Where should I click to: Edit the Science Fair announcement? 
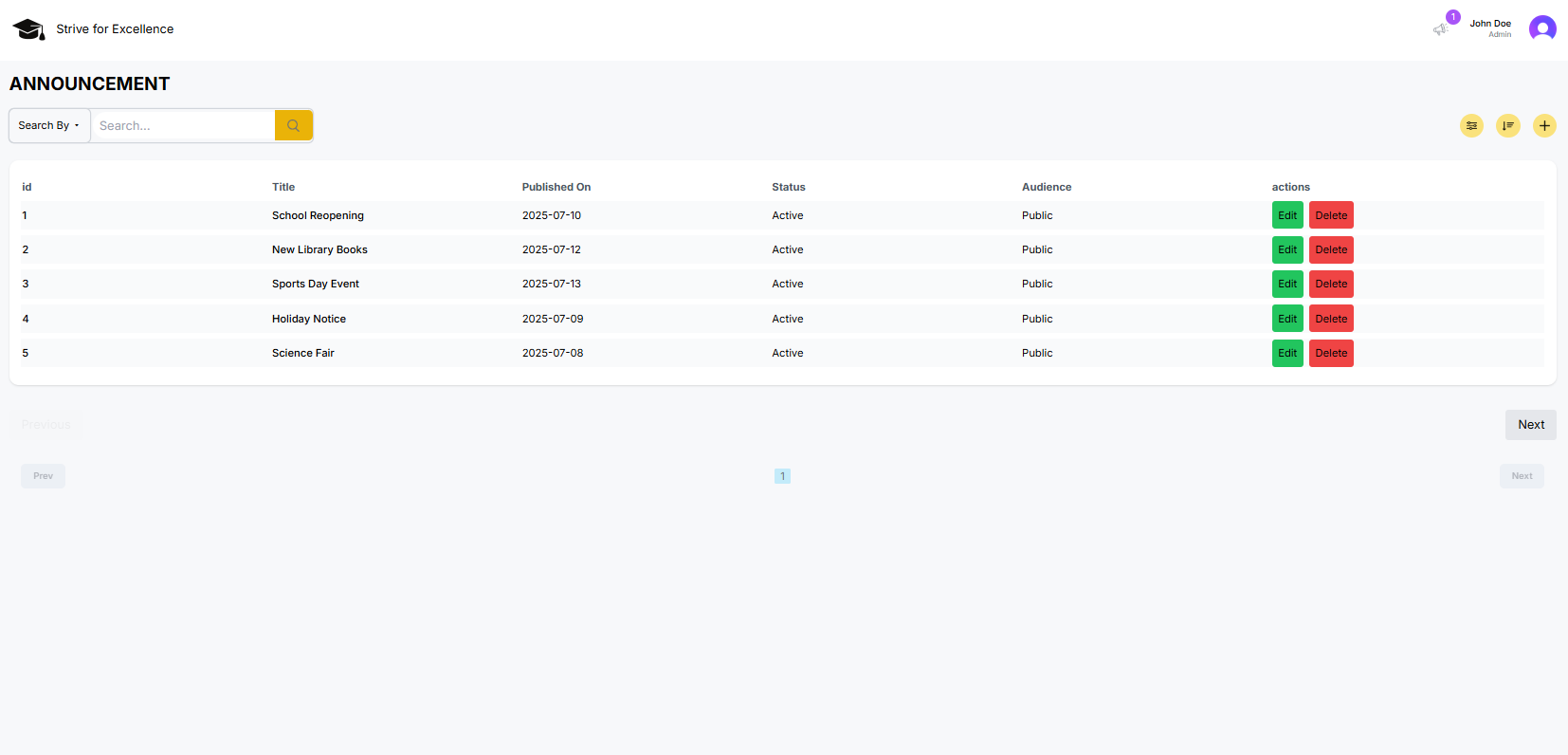click(x=1286, y=353)
